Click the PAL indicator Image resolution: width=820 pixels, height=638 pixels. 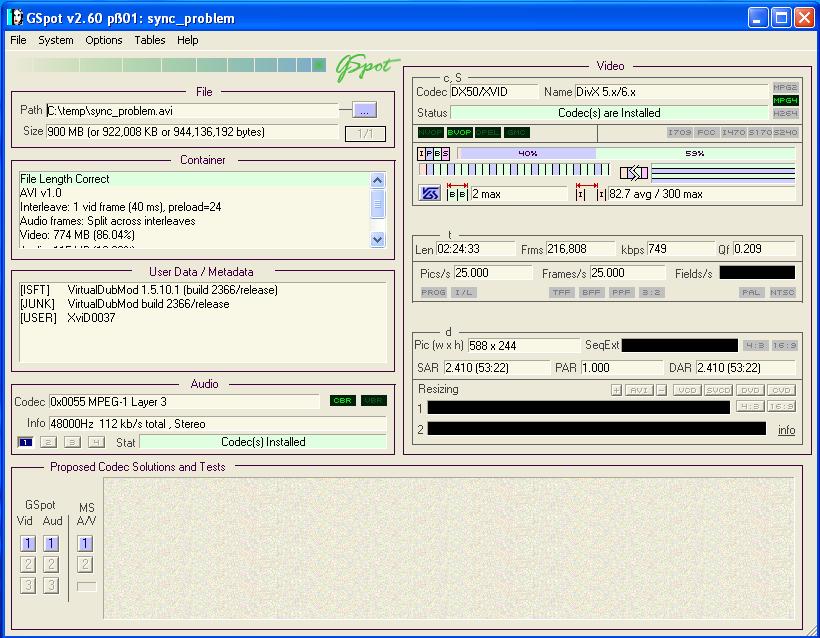point(751,292)
